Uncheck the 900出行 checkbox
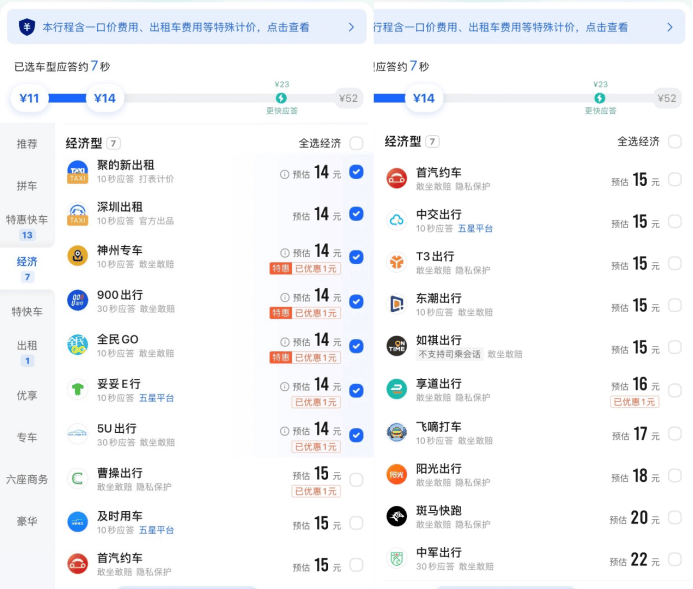The height and width of the screenshot is (589, 693). (x=356, y=302)
